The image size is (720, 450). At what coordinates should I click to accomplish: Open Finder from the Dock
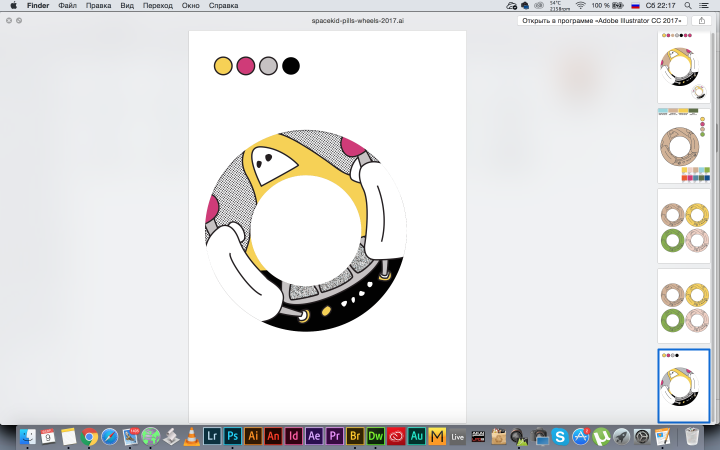point(28,436)
